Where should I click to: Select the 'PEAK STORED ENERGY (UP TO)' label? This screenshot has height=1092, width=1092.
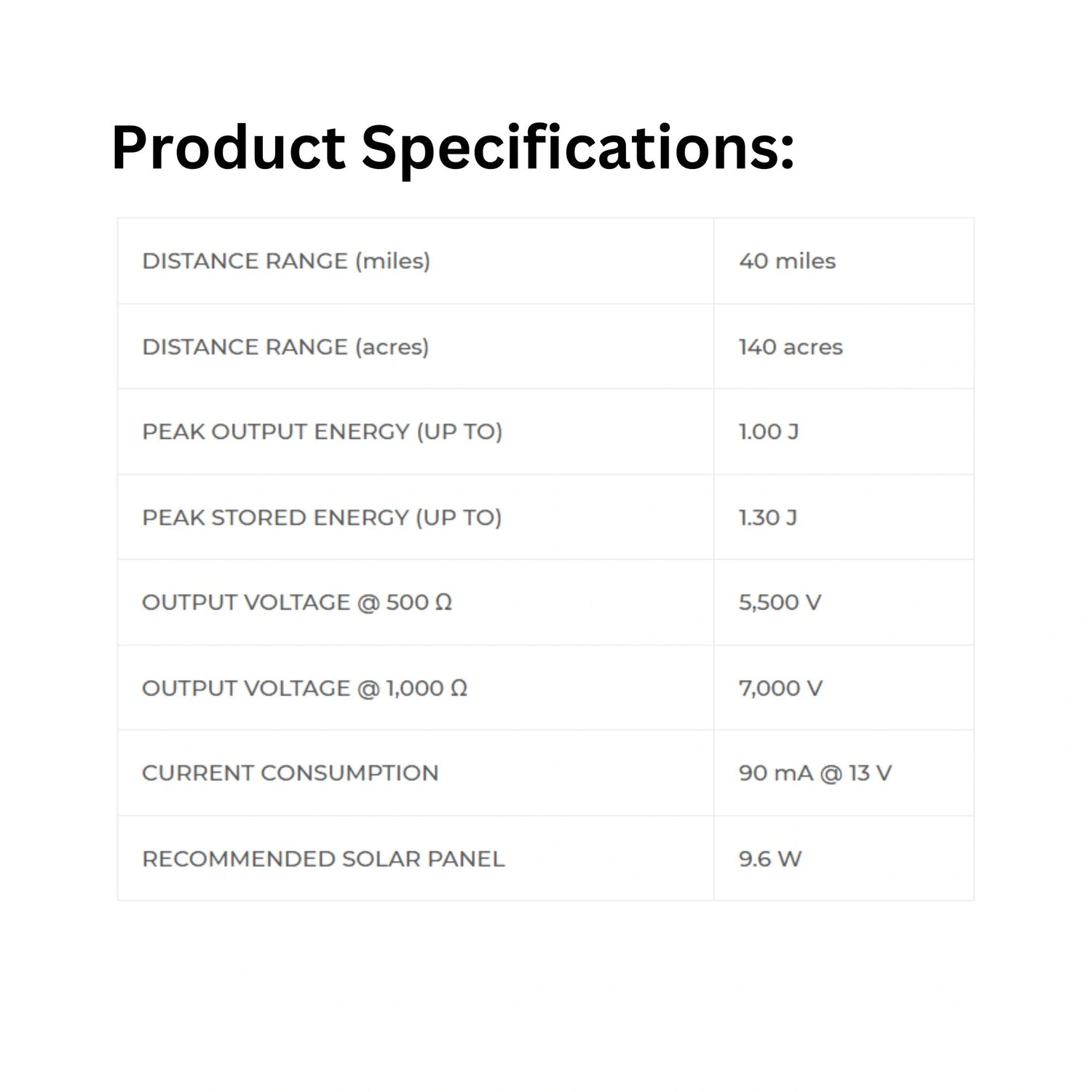click(x=322, y=518)
